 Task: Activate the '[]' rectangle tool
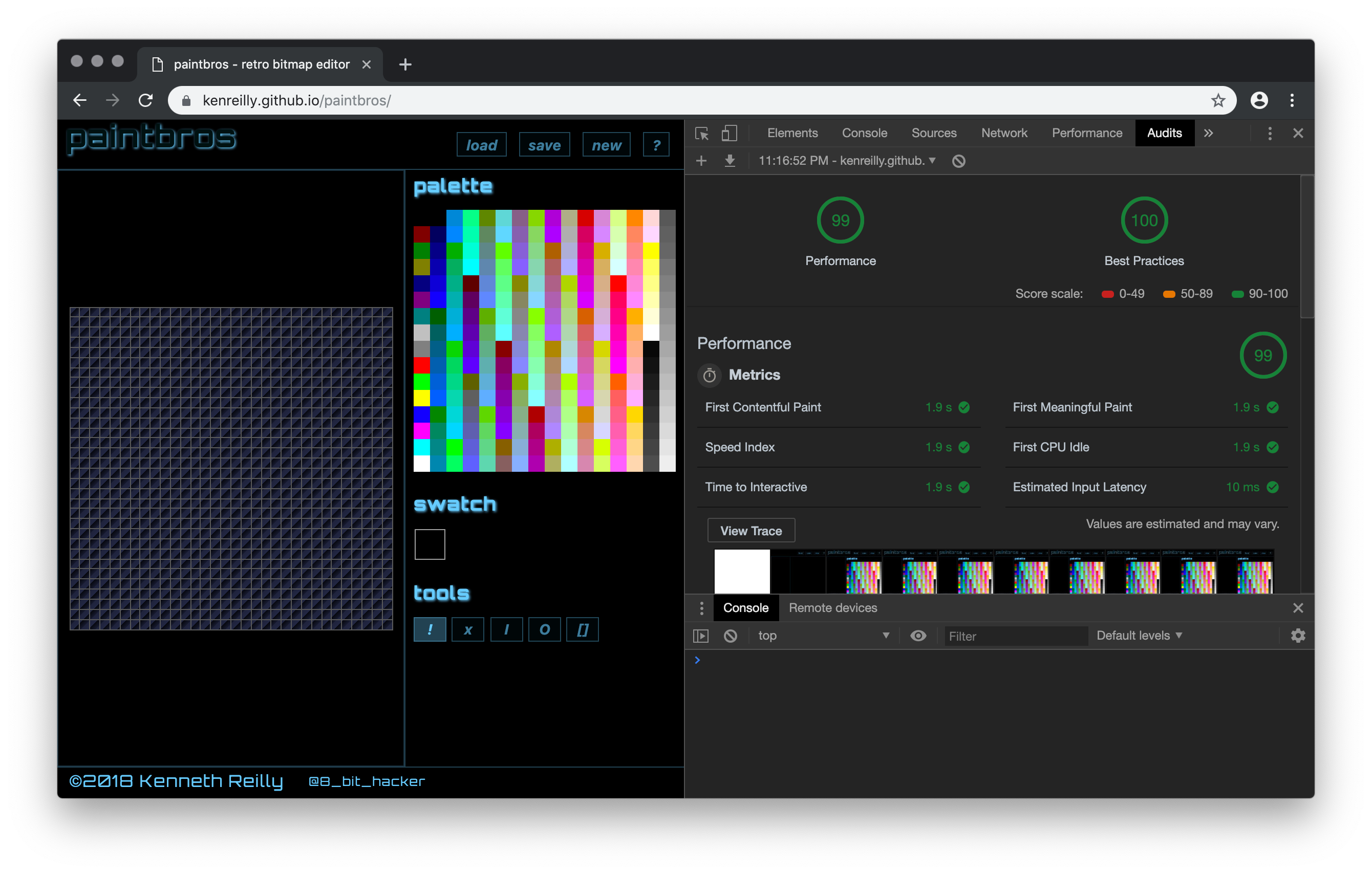(x=582, y=629)
